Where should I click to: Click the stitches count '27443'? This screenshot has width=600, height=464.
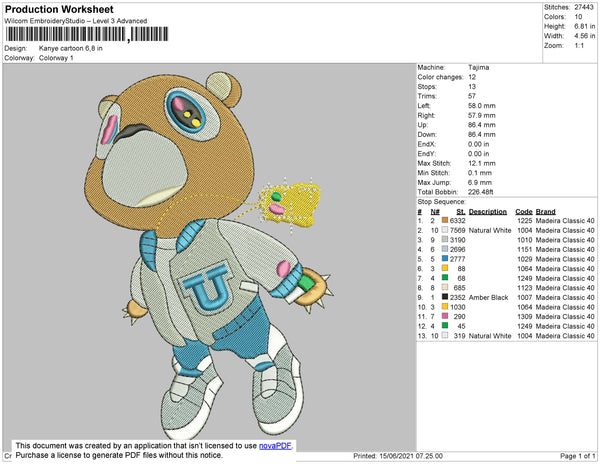tap(584, 7)
